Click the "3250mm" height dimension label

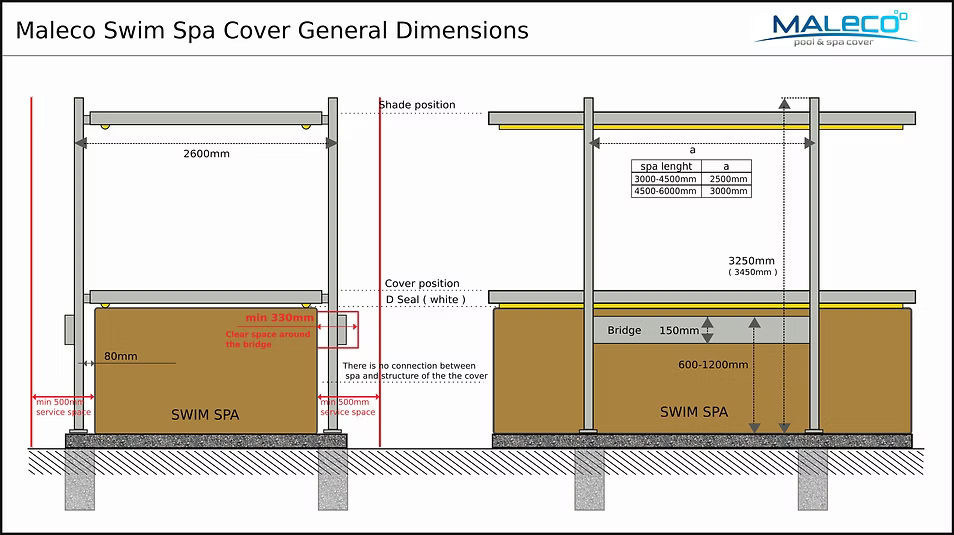[x=751, y=261]
